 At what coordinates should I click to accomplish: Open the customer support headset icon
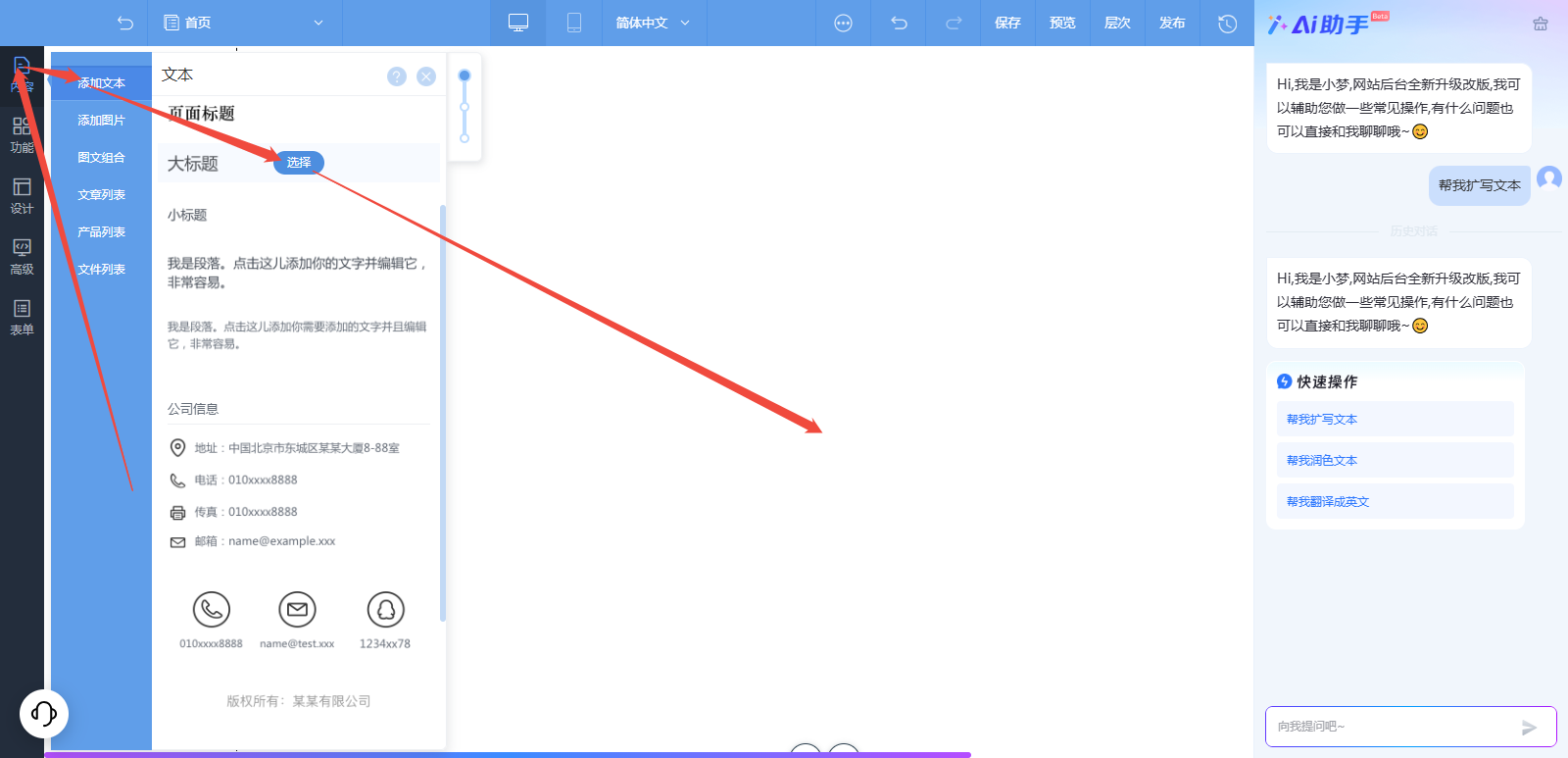pos(44,713)
